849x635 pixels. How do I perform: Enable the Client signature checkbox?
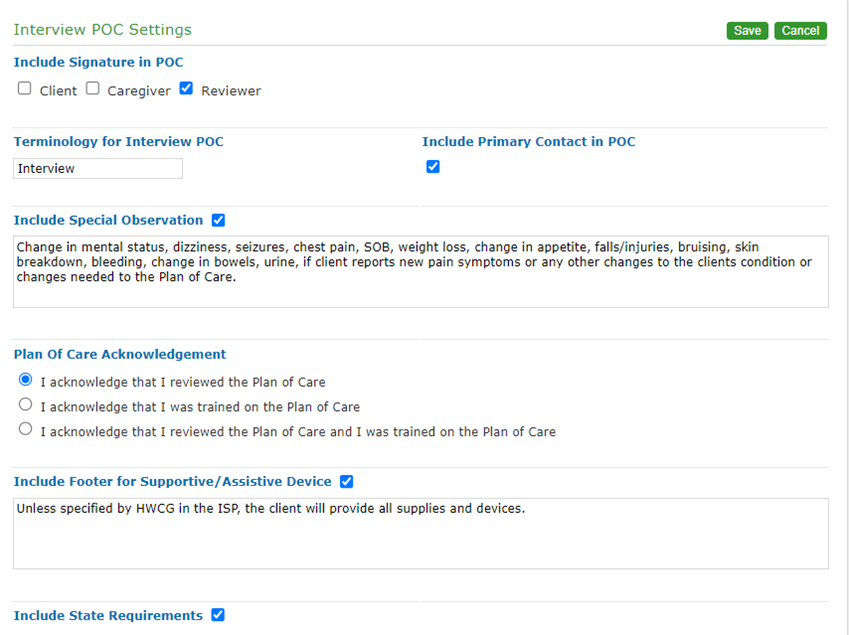[x=25, y=89]
